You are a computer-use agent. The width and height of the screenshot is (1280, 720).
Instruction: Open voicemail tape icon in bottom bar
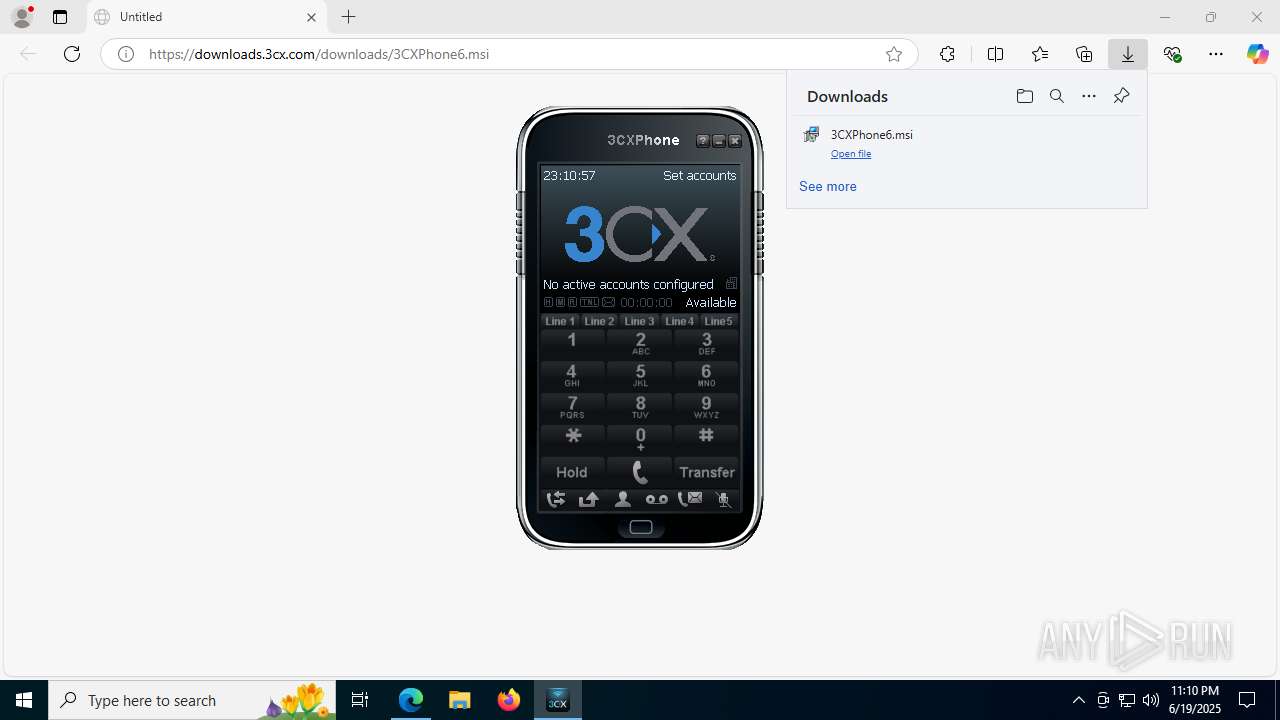tap(656, 499)
